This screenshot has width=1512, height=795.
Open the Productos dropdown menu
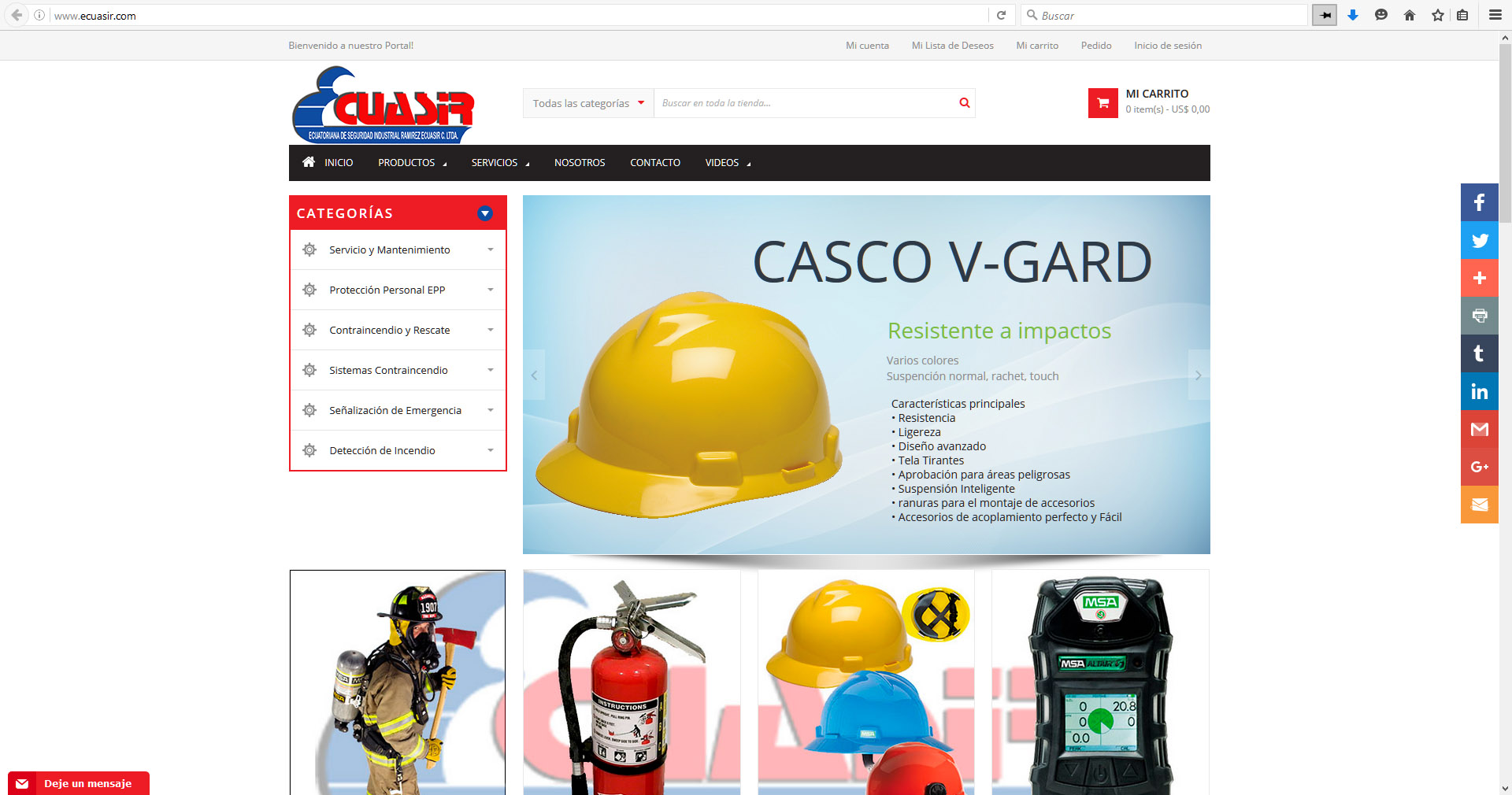click(412, 163)
